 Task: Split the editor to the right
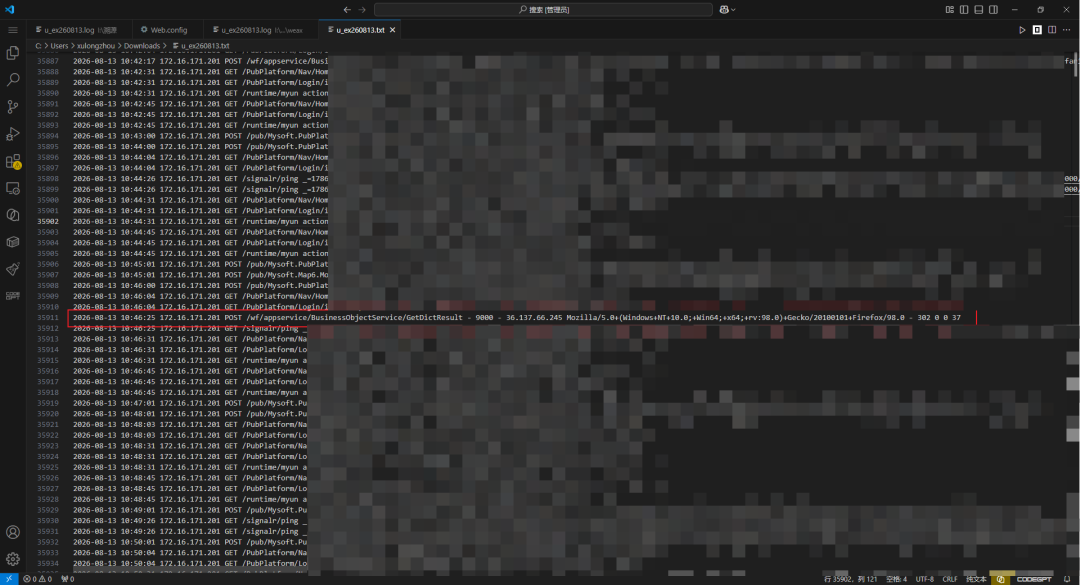click(1052, 30)
